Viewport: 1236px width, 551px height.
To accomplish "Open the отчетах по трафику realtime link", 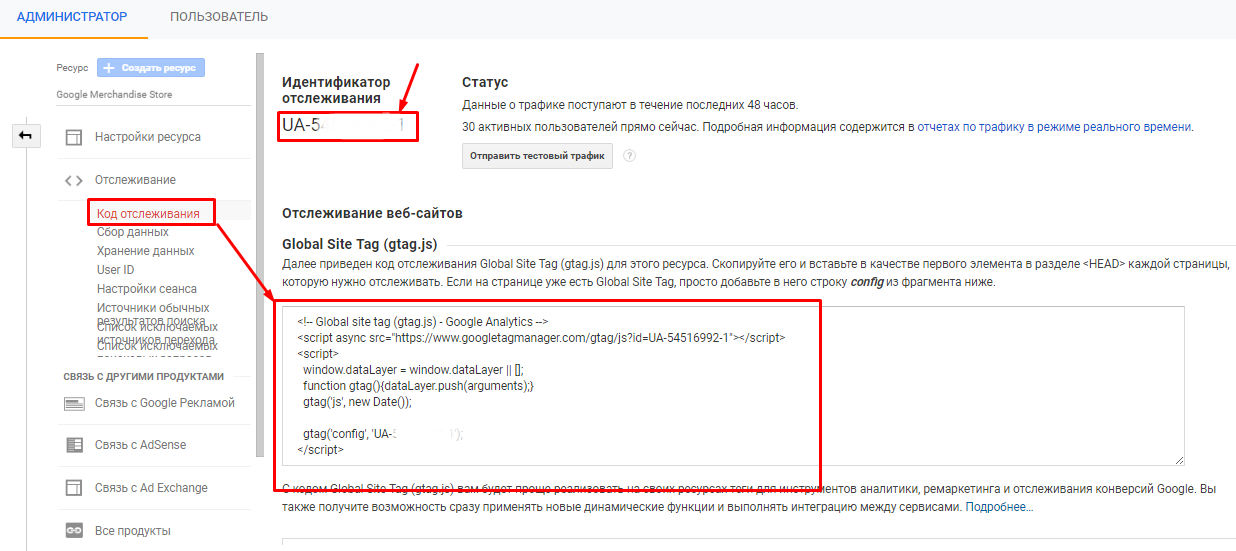I will 1054,127.
